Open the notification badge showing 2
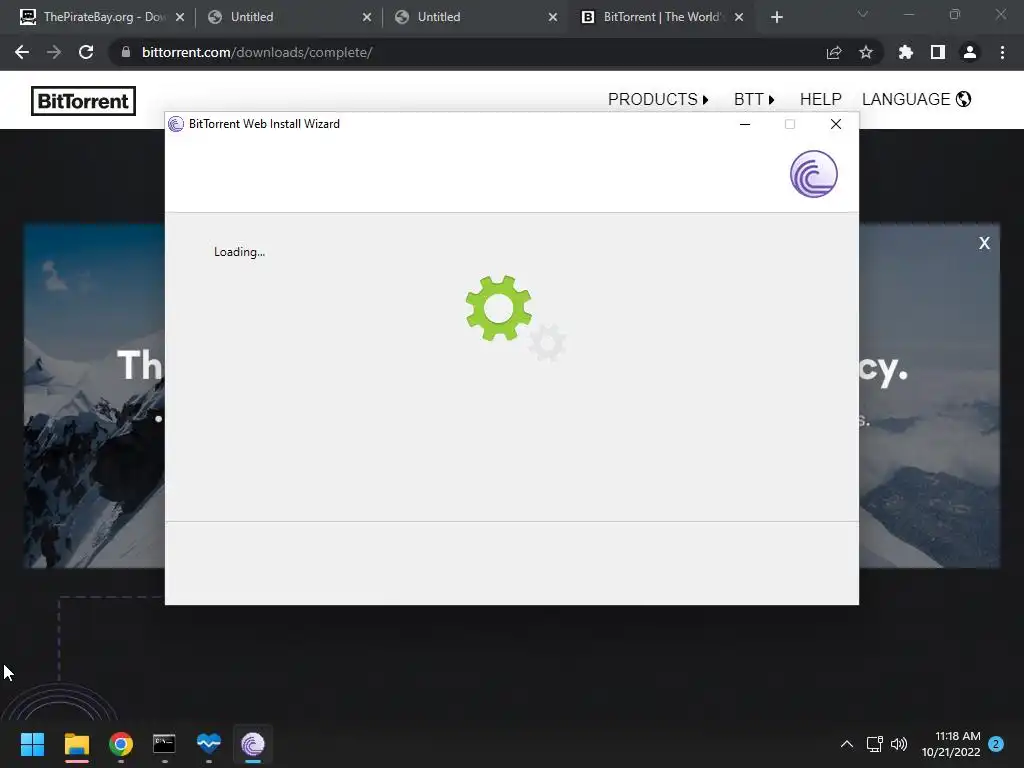 coord(996,744)
